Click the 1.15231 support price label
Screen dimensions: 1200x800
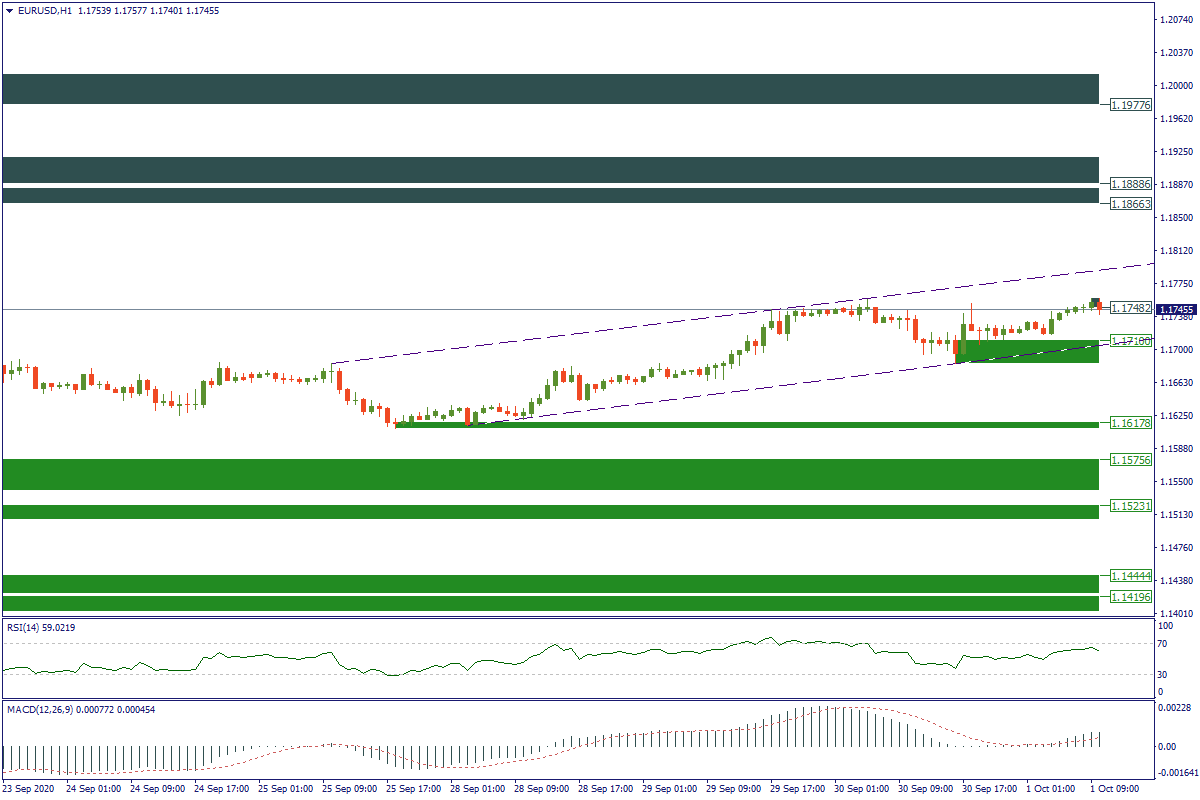(x=1131, y=506)
